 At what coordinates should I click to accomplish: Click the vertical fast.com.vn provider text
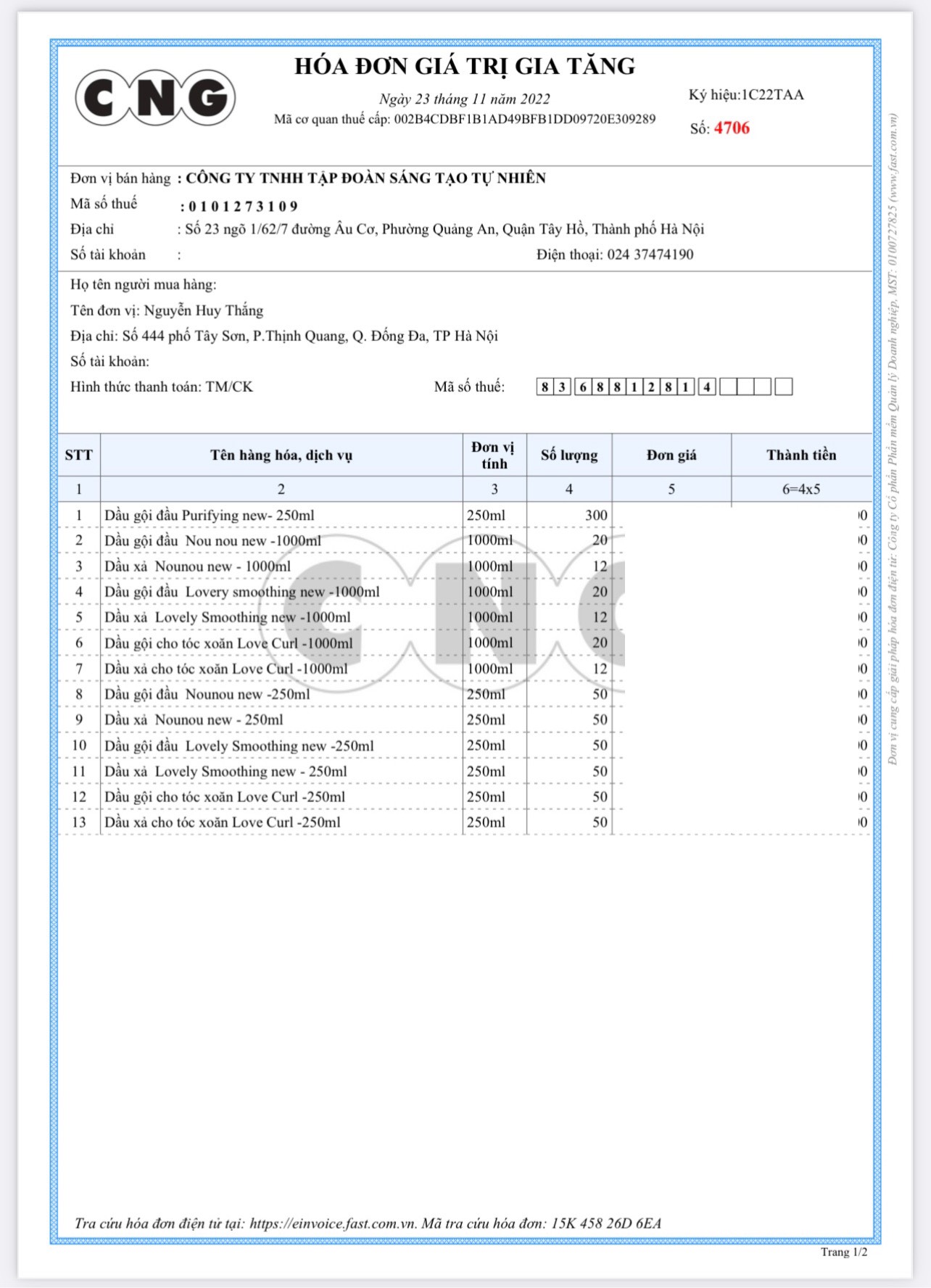893,439
